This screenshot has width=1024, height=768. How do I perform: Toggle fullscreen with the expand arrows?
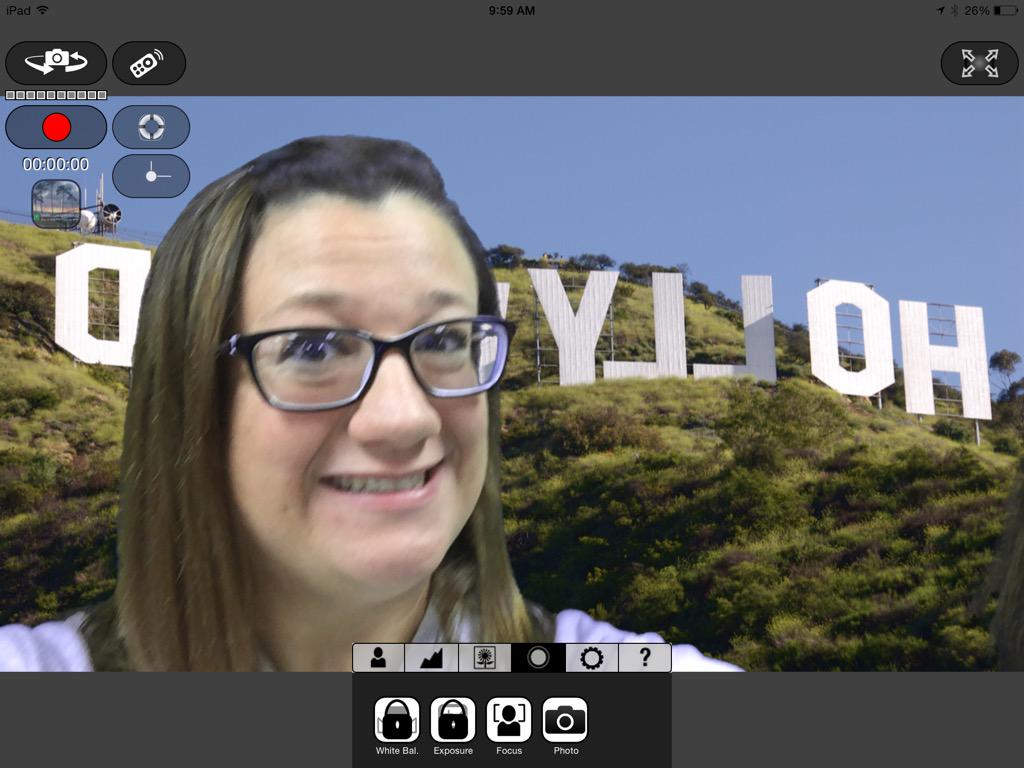click(979, 63)
